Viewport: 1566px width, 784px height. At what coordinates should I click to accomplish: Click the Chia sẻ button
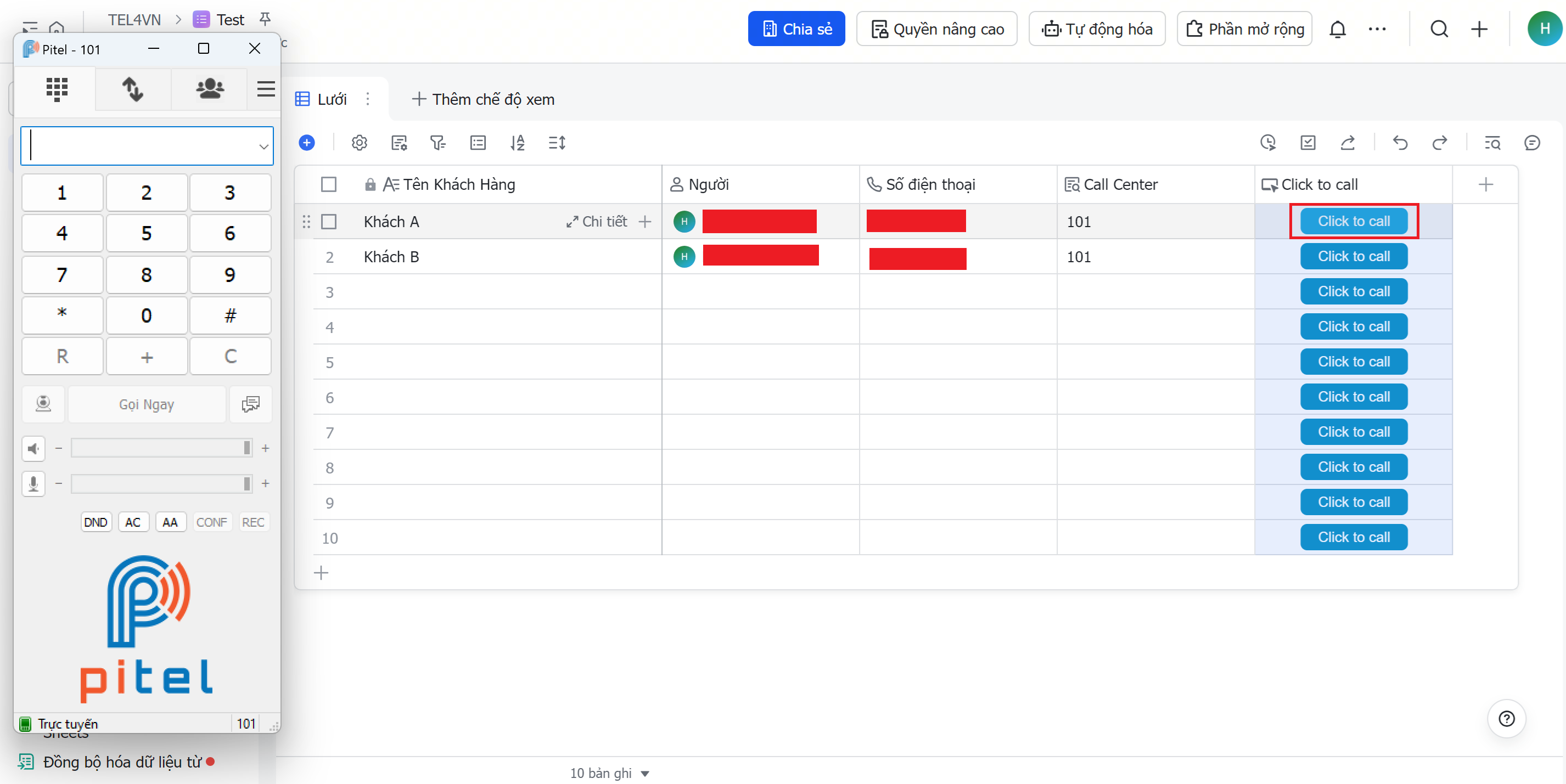[x=796, y=29]
